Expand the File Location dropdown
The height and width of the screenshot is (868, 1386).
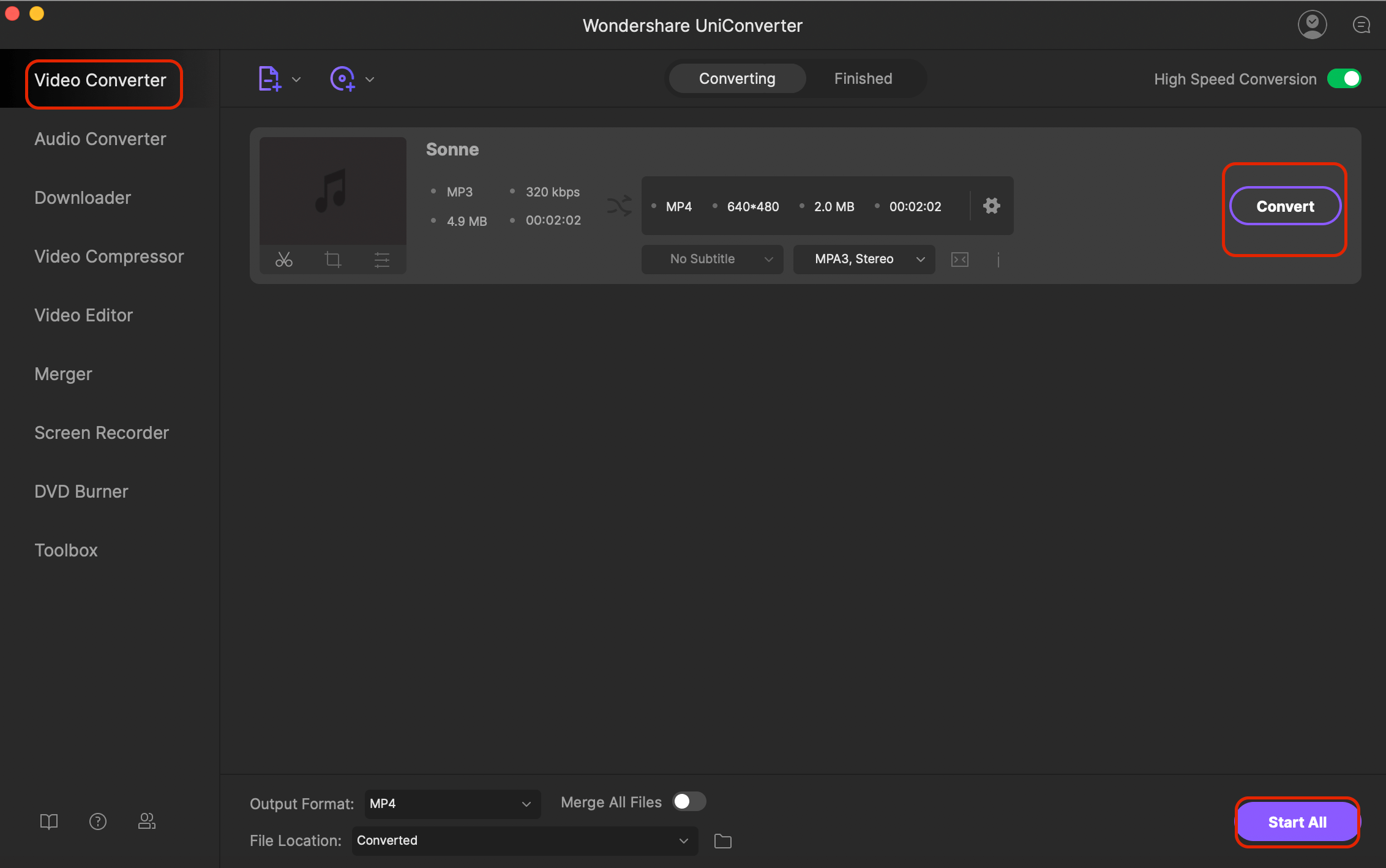click(x=683, y=840)
